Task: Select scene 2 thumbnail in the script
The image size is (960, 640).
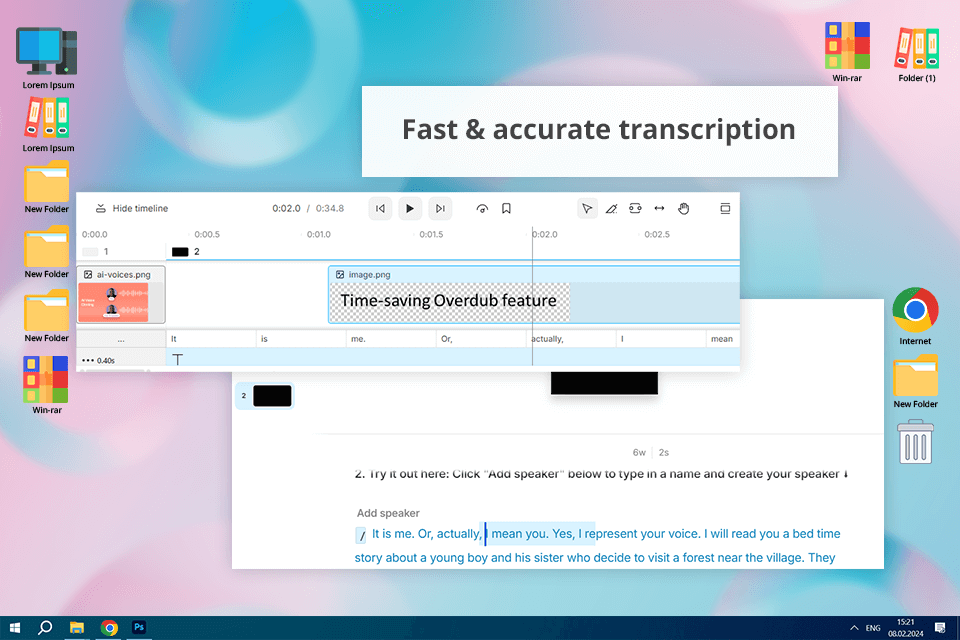Action: pyautogui.click(x=272, y=396)
